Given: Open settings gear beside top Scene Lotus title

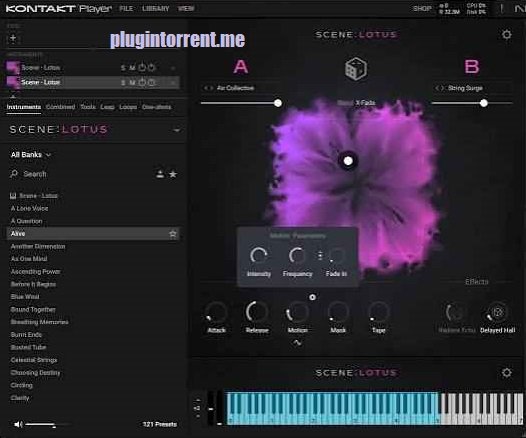Looking at the screenshot, I should point(507,34).
